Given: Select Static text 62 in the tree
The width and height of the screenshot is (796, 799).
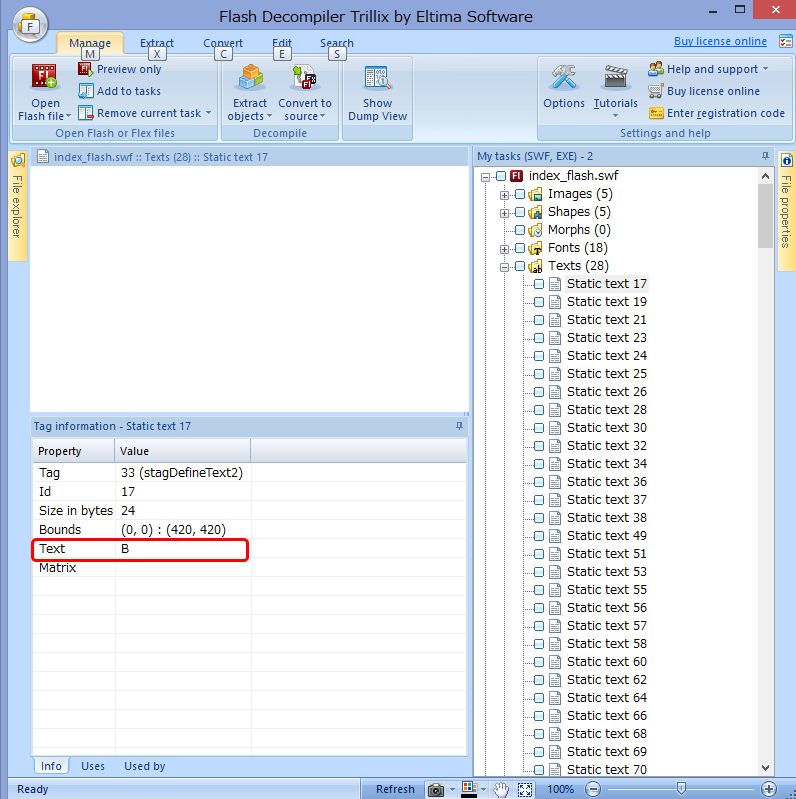Looking at the screenshot, I should (x=606, y=680).
